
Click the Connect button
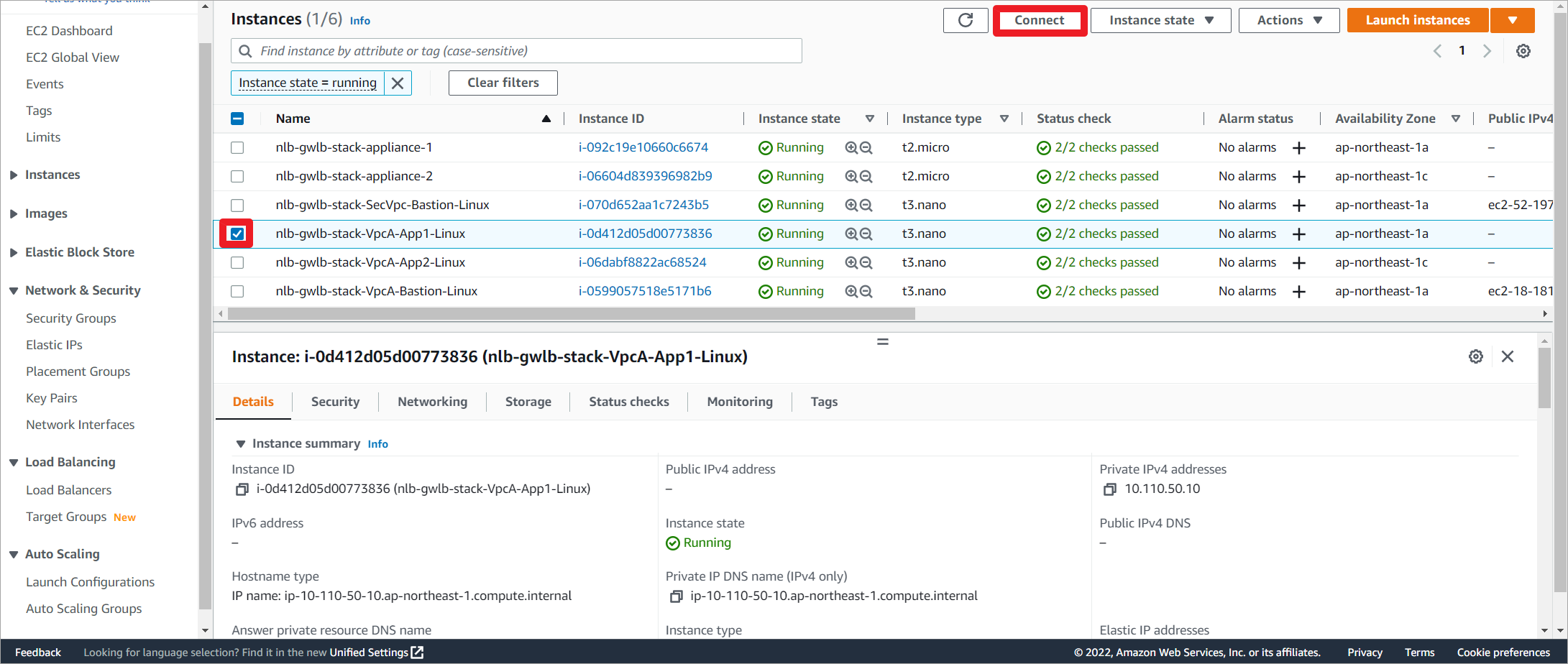click(1040, 20)
